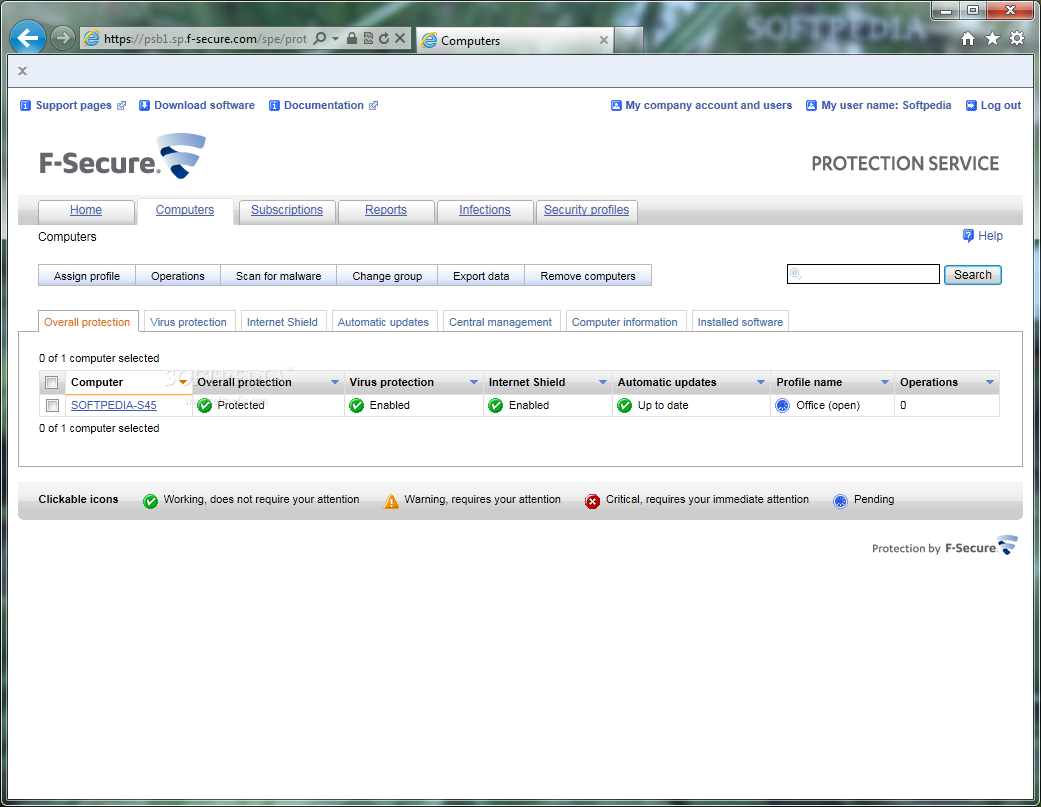Switch to Virus protection sub-tab
Viewport: 1041px width, 807px height.
(189, 322)
